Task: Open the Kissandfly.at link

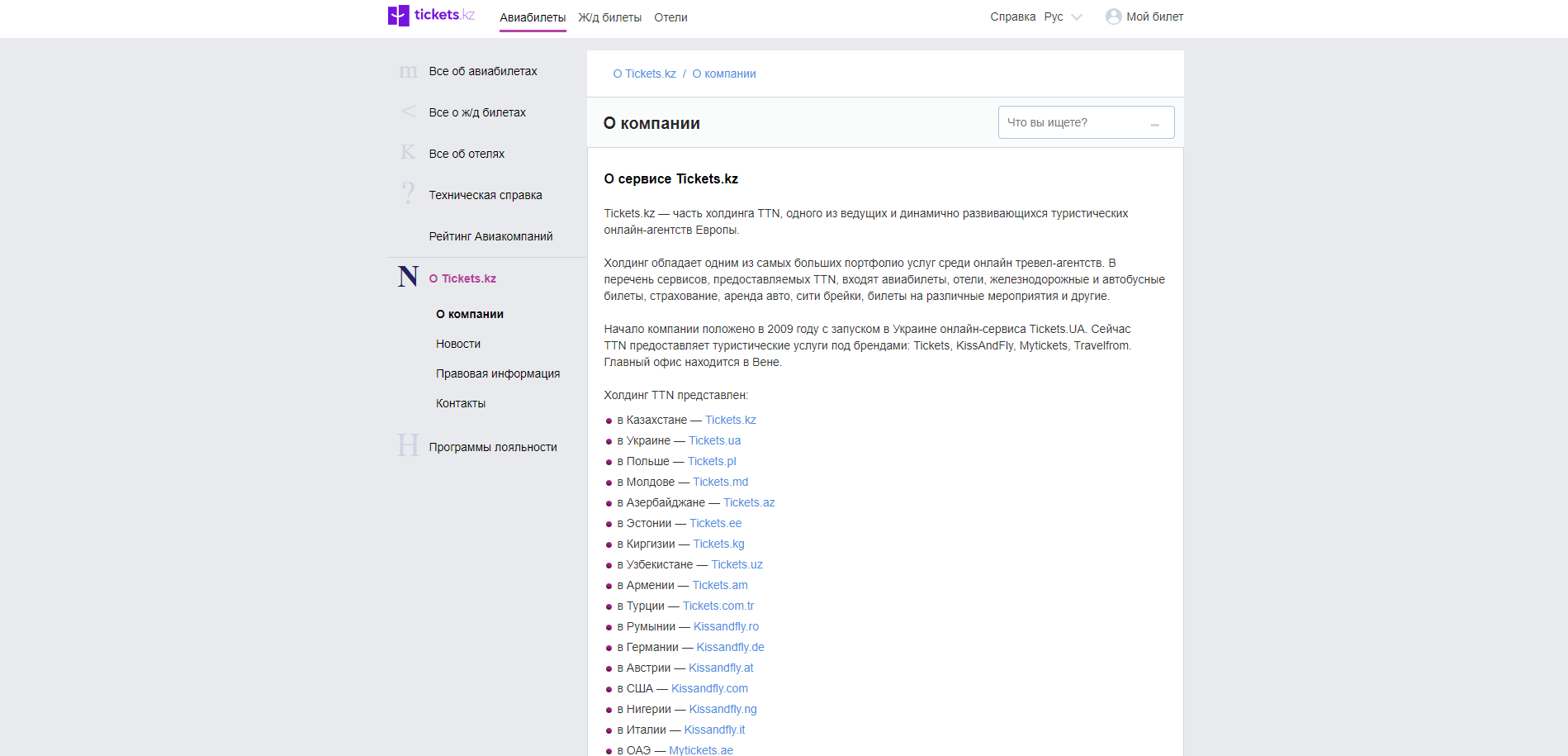Action: click(x=721, y=668)
